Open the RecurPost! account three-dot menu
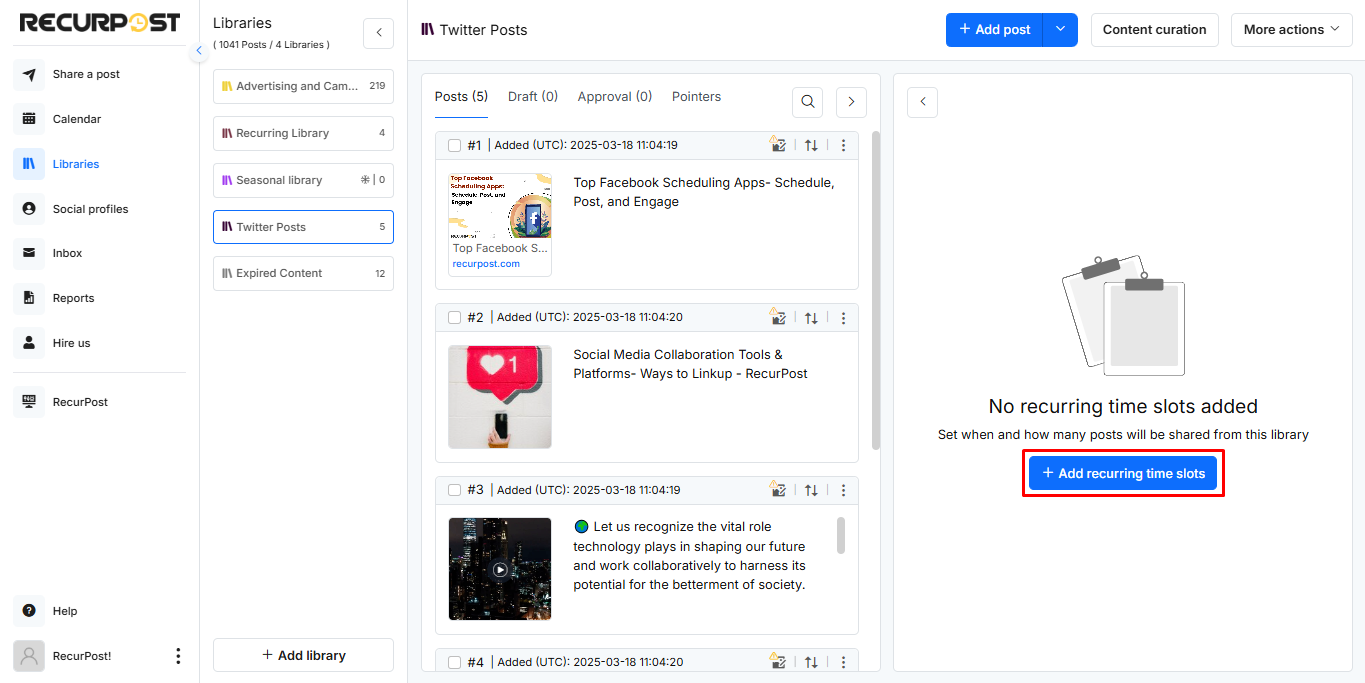Viewport: 1365px width, 683px height. [178, 656]
